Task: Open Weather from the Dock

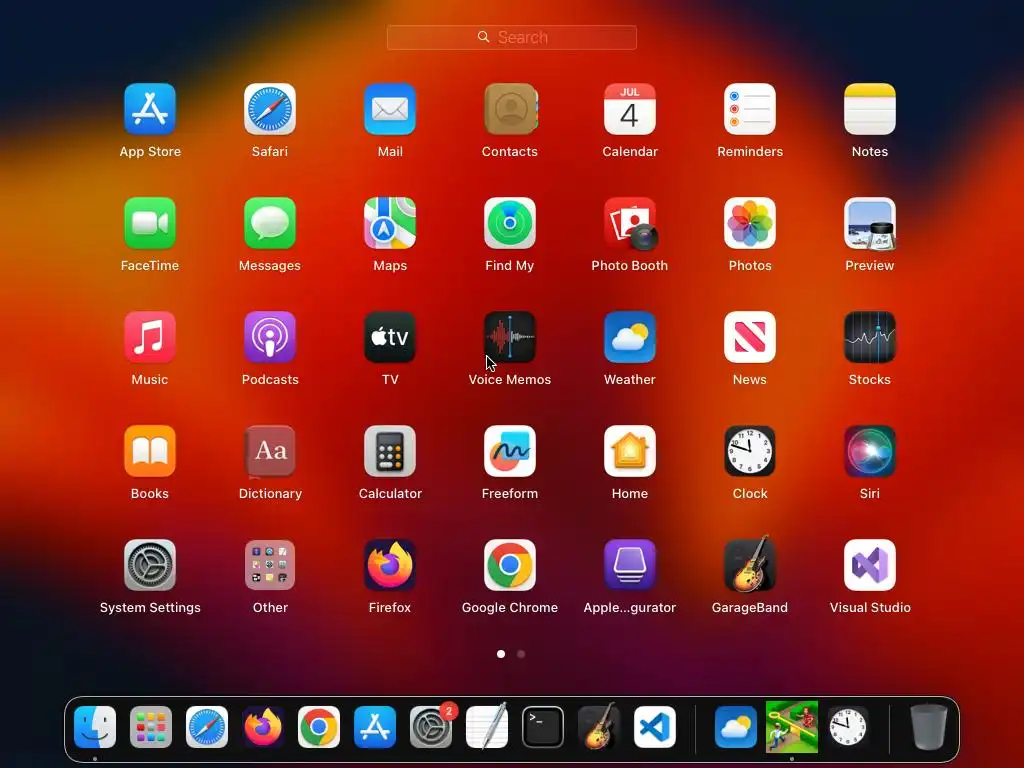Action: pyautogui.click(x=735, y=727)
